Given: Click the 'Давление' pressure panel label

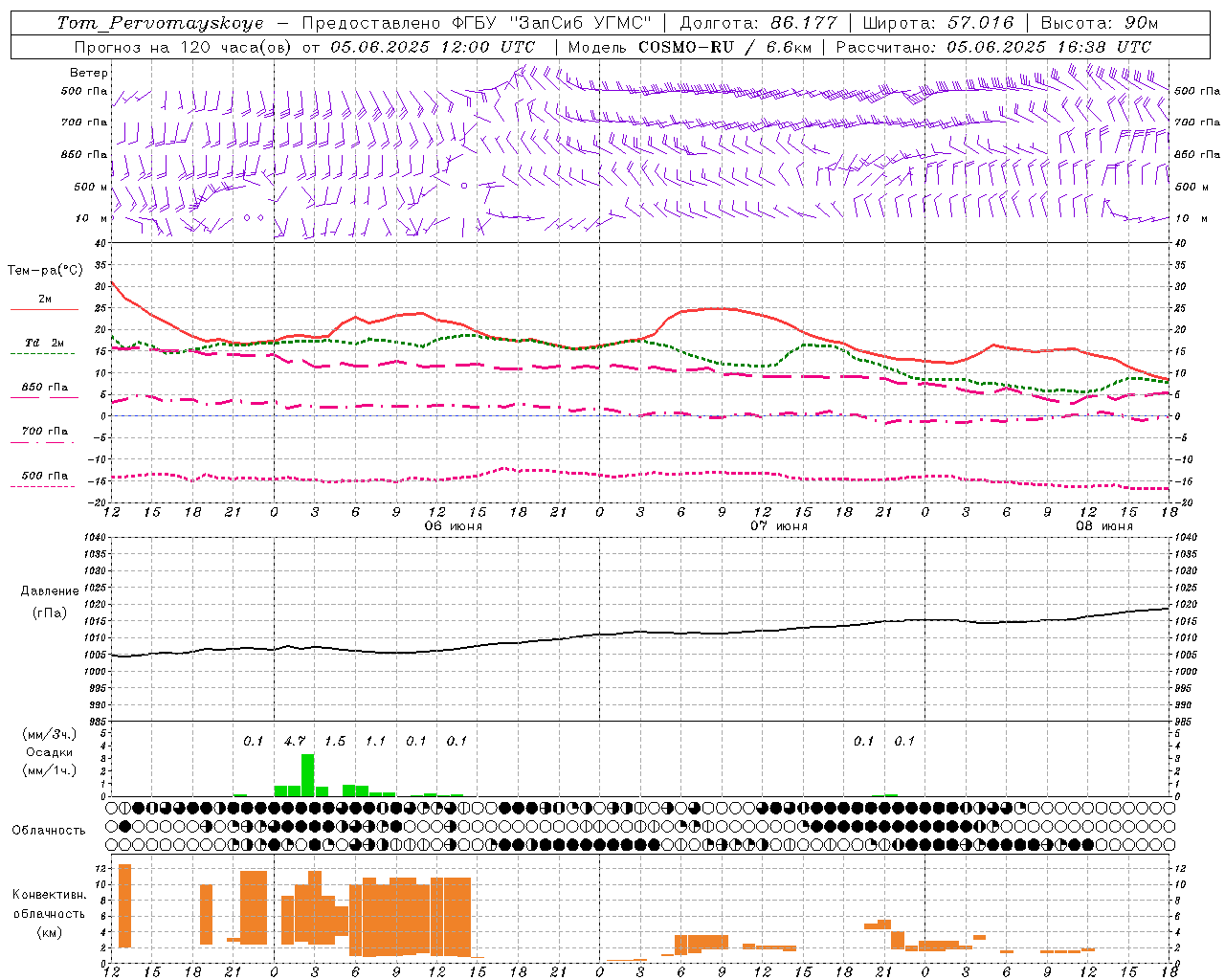Looking at the screenshot, I should pos(50,591).
